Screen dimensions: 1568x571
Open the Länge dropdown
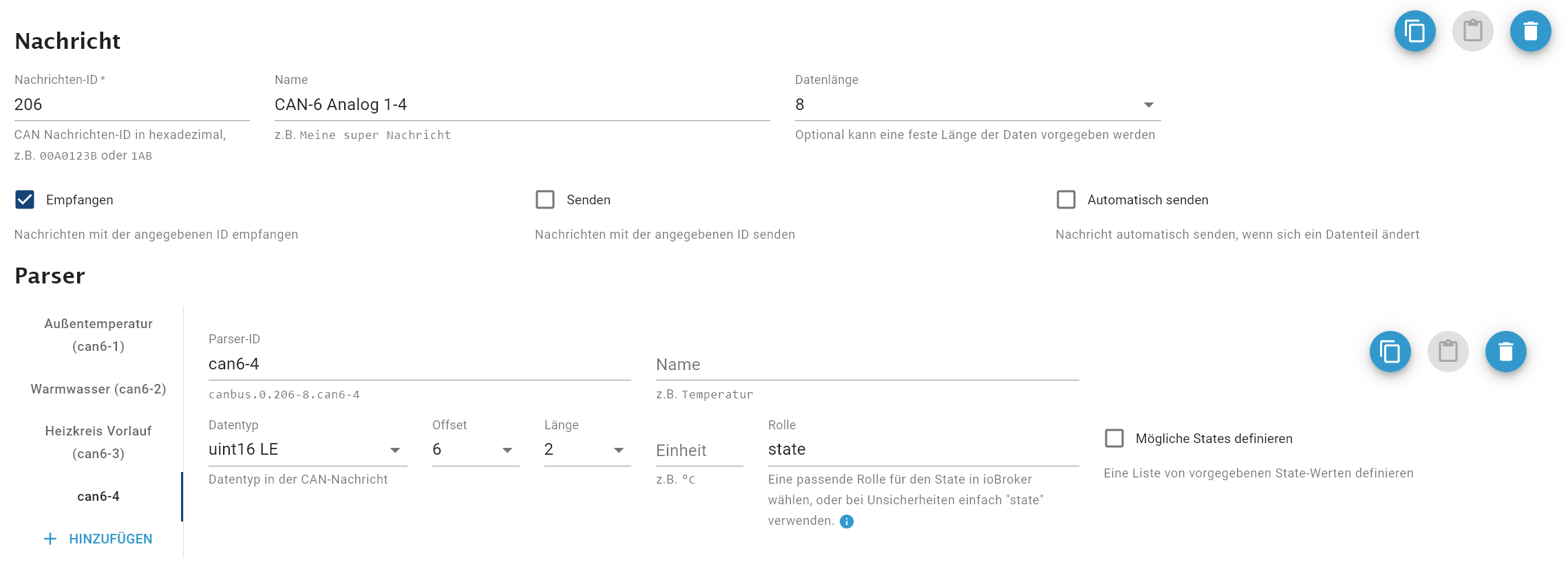click(586, 449)
